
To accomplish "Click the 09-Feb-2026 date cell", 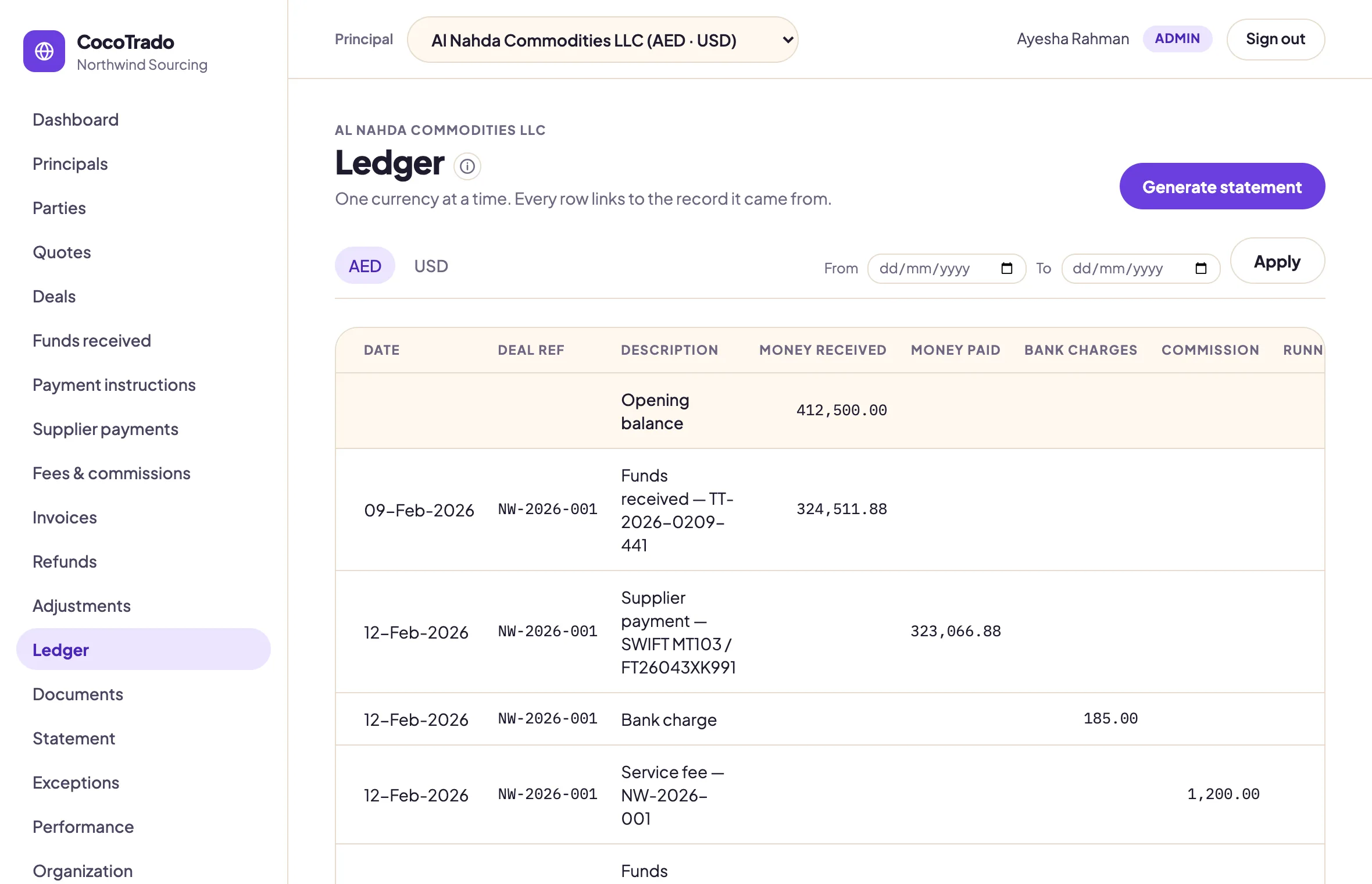I will [419, 510].
